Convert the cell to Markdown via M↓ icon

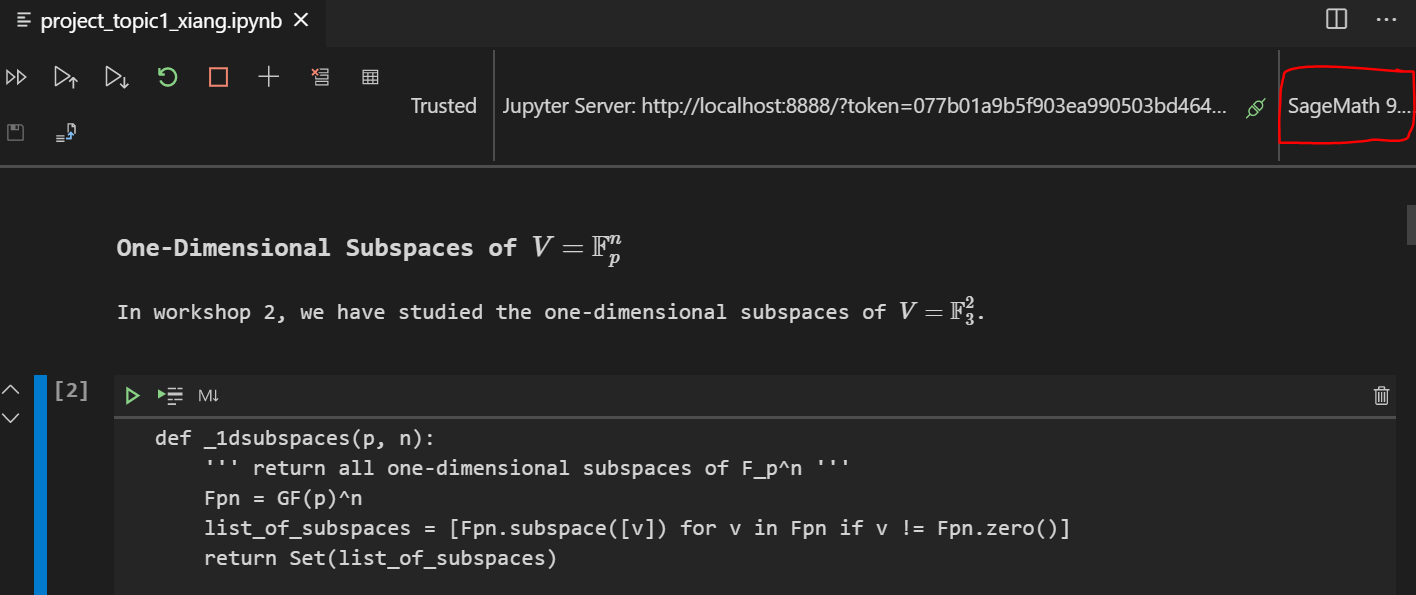tap(206, 395)
